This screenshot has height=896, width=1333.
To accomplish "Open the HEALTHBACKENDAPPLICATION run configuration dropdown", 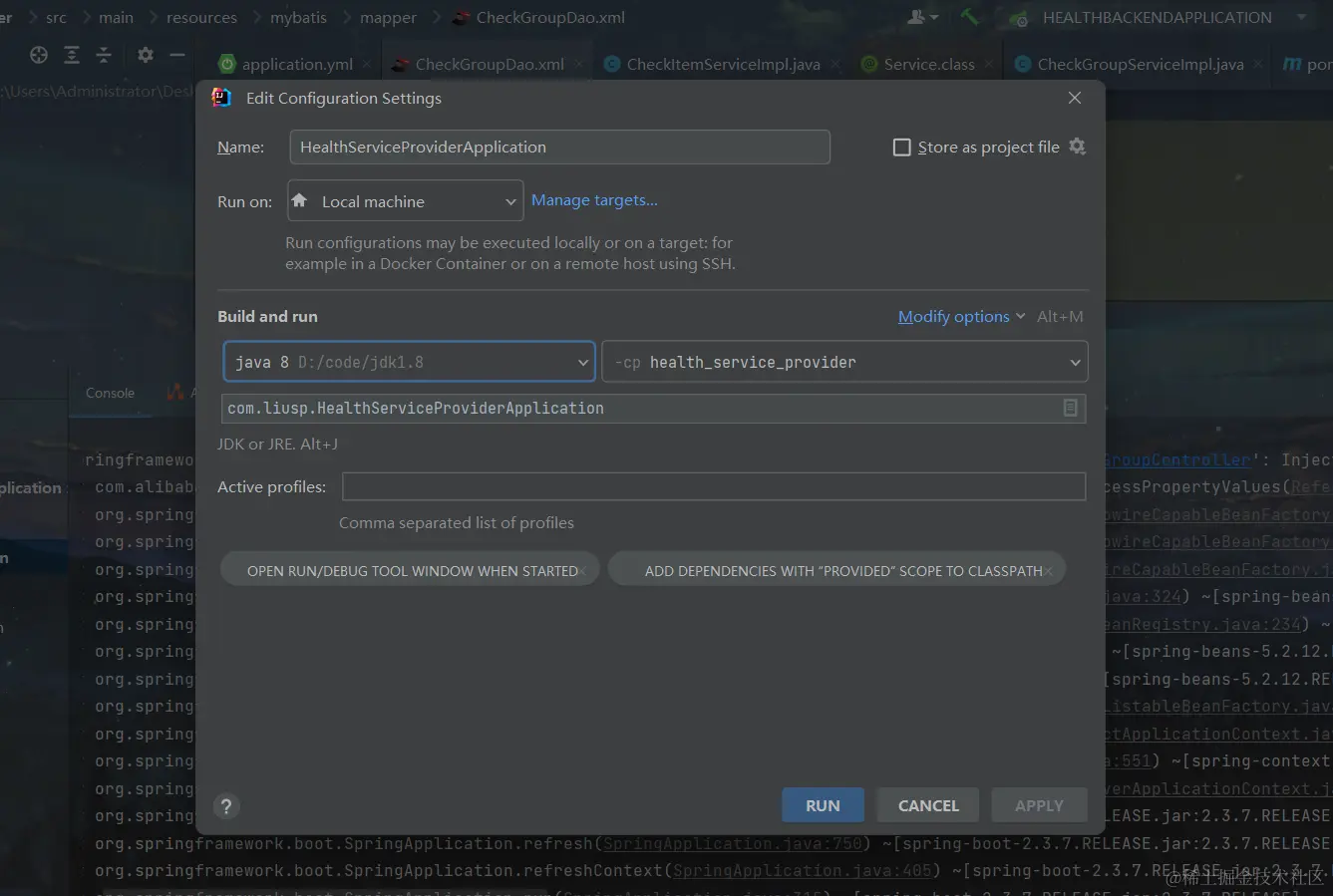I will coord(1158,17).
